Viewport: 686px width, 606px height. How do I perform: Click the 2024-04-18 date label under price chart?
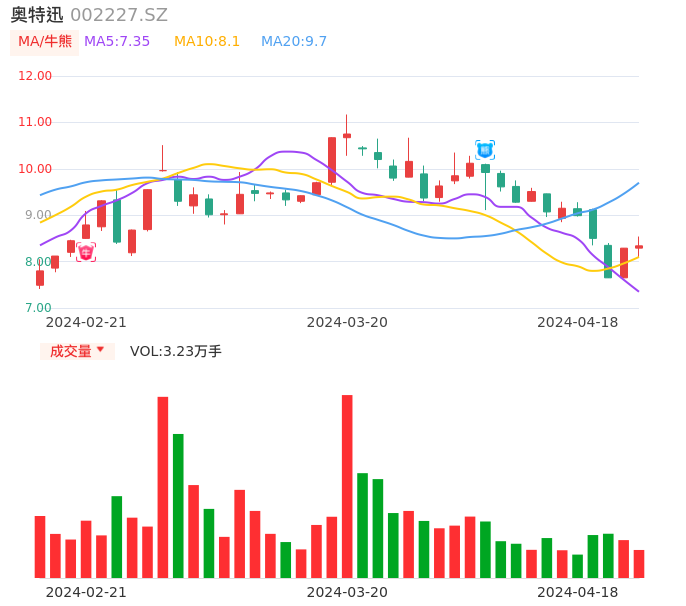(x=578, y=322)
